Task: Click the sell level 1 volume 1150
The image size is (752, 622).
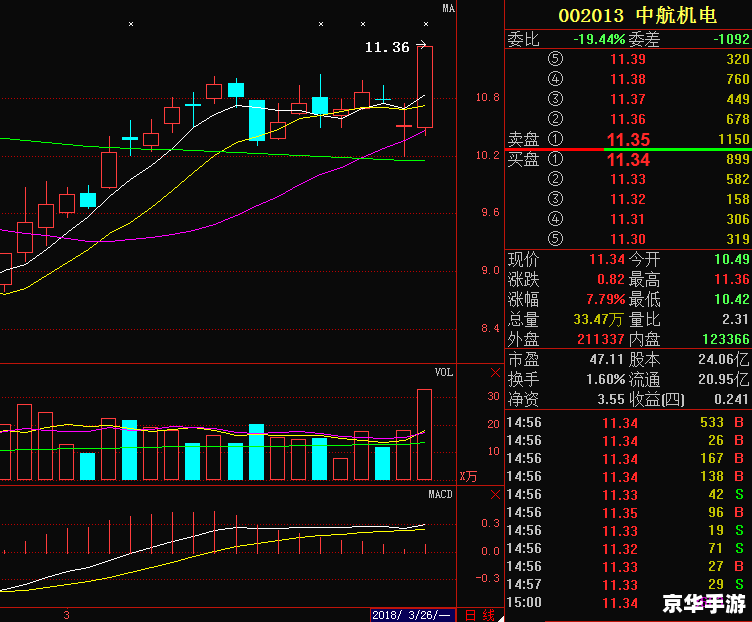Action: pyautogui.click(x=734, y=139)
